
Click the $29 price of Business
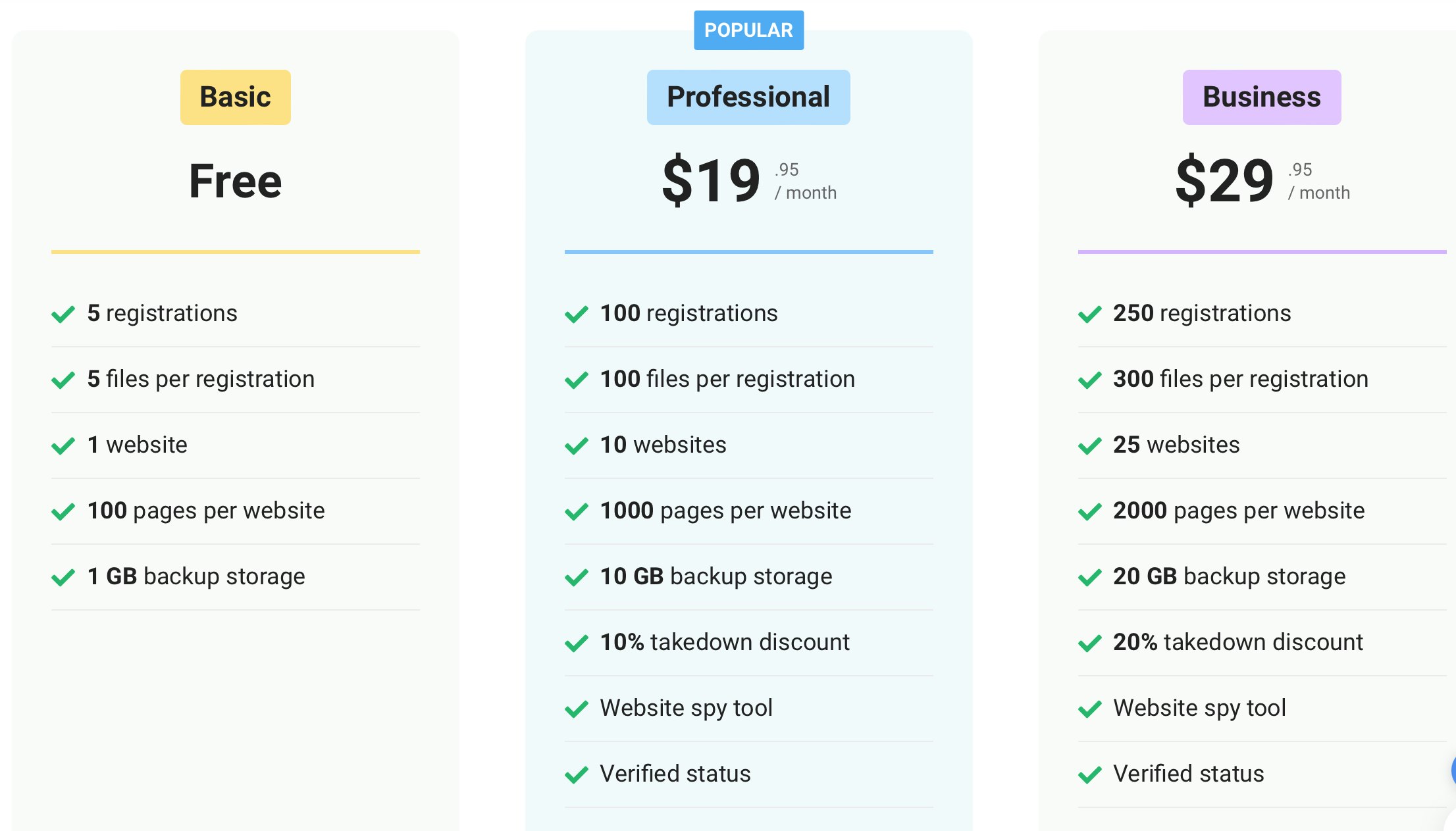tap(1225, 180)
